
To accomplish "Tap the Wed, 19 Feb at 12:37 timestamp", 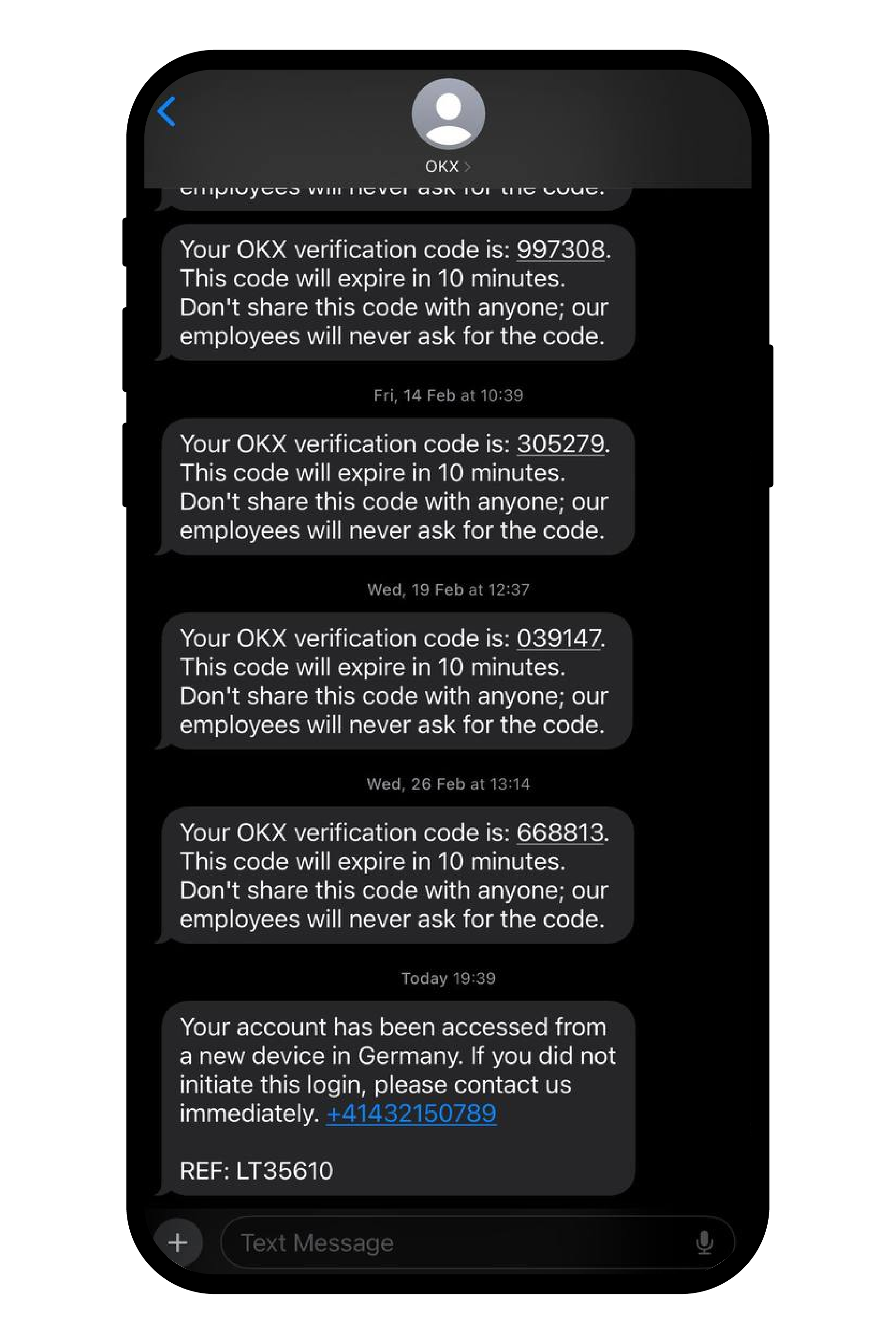I will (448, 590).
